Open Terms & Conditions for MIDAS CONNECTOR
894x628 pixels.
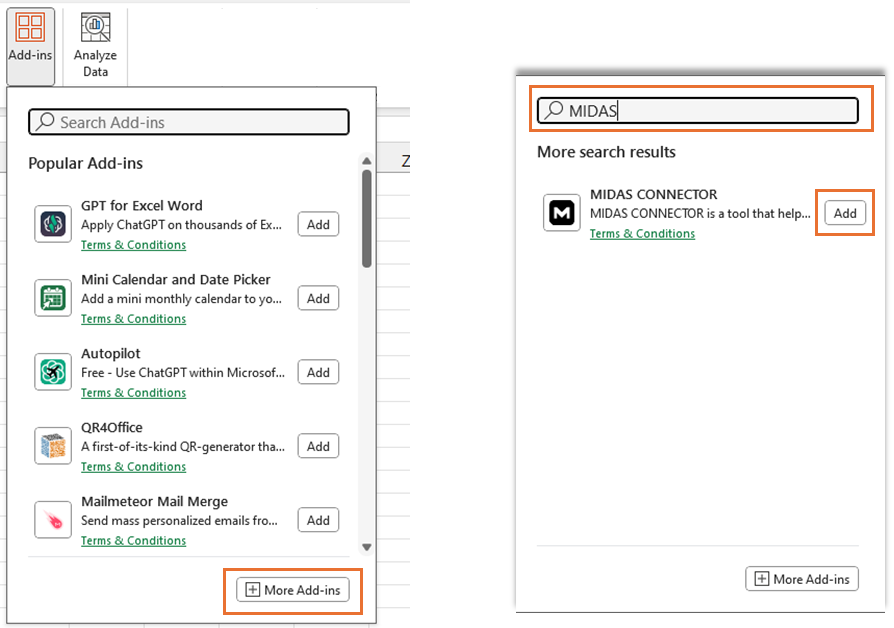point(642,234)
